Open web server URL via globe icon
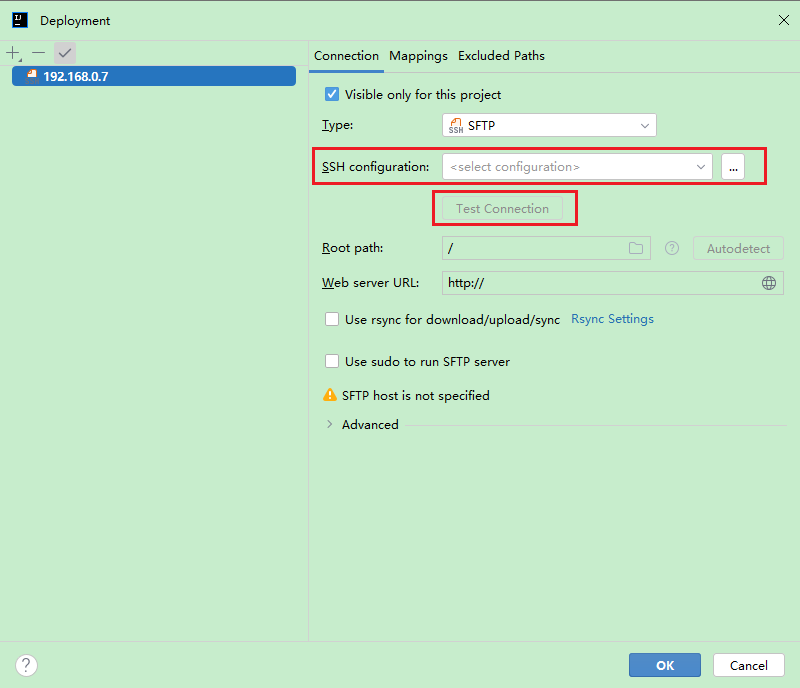This screenshot has width=800, height=688. tap(769, 283)
